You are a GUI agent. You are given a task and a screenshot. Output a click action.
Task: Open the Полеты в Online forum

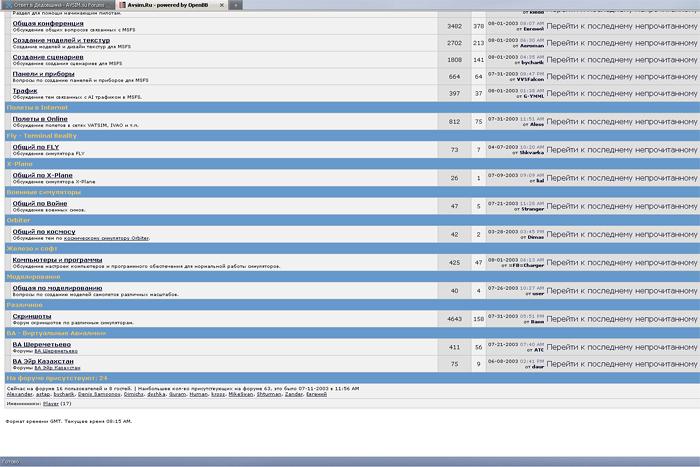click(x=40, y=119)
